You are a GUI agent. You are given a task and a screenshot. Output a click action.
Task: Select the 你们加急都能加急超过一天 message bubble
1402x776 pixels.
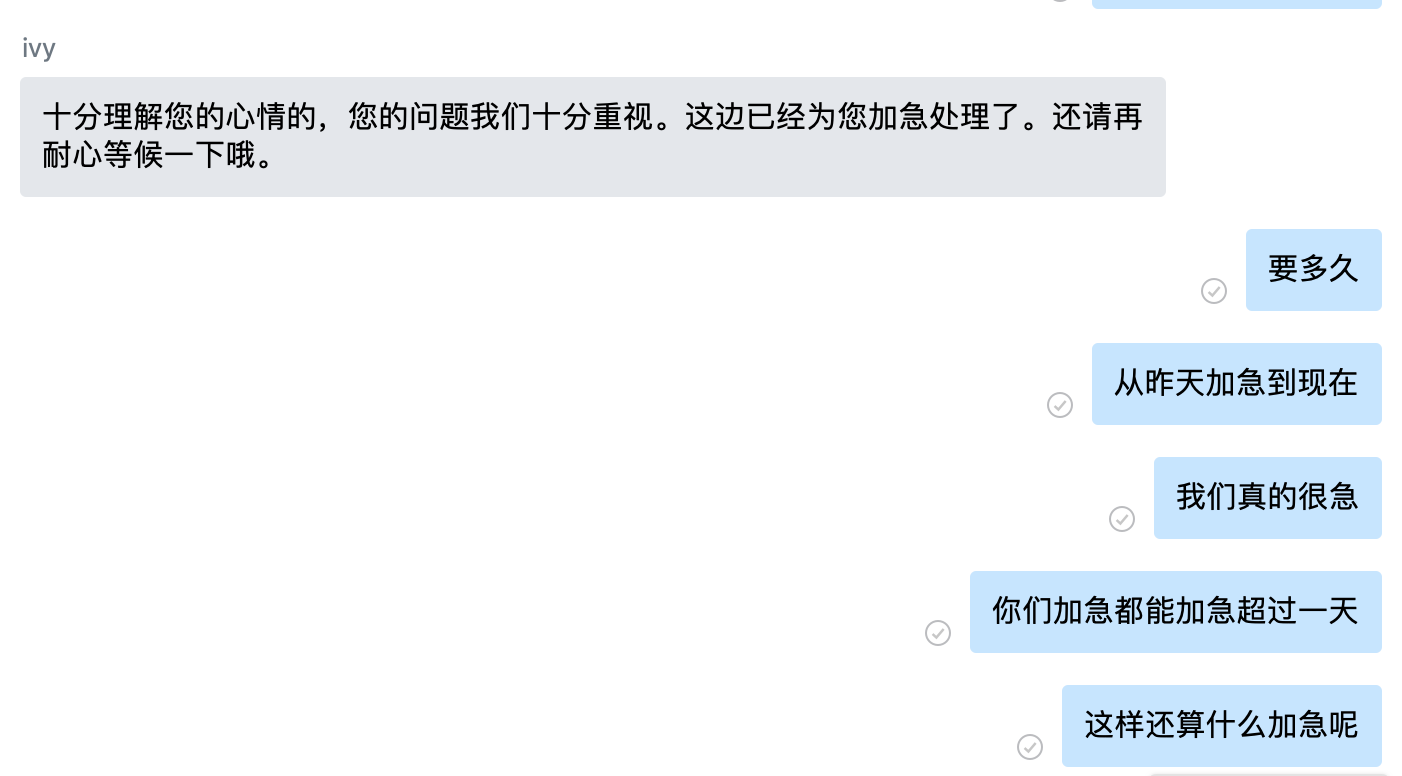click(1176, 612)
